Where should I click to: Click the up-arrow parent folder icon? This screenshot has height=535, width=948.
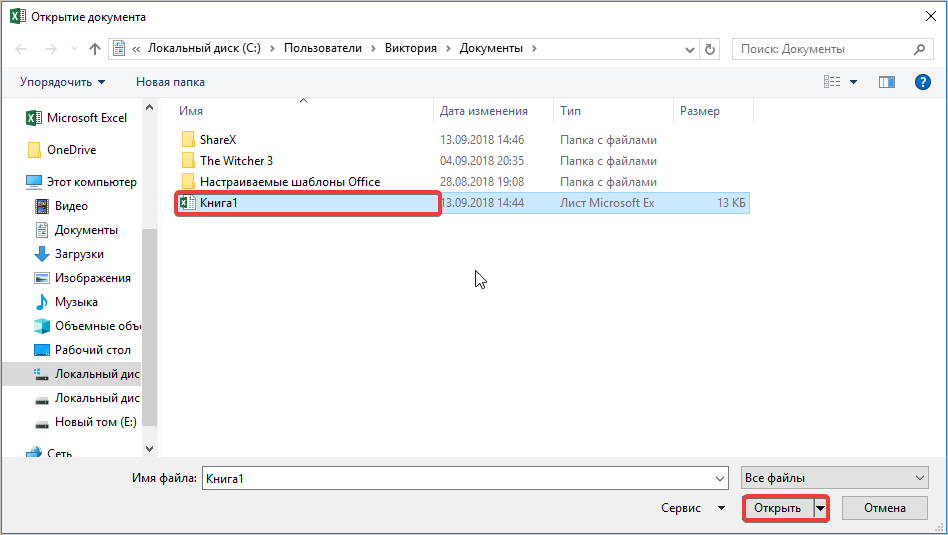(95, 49)
